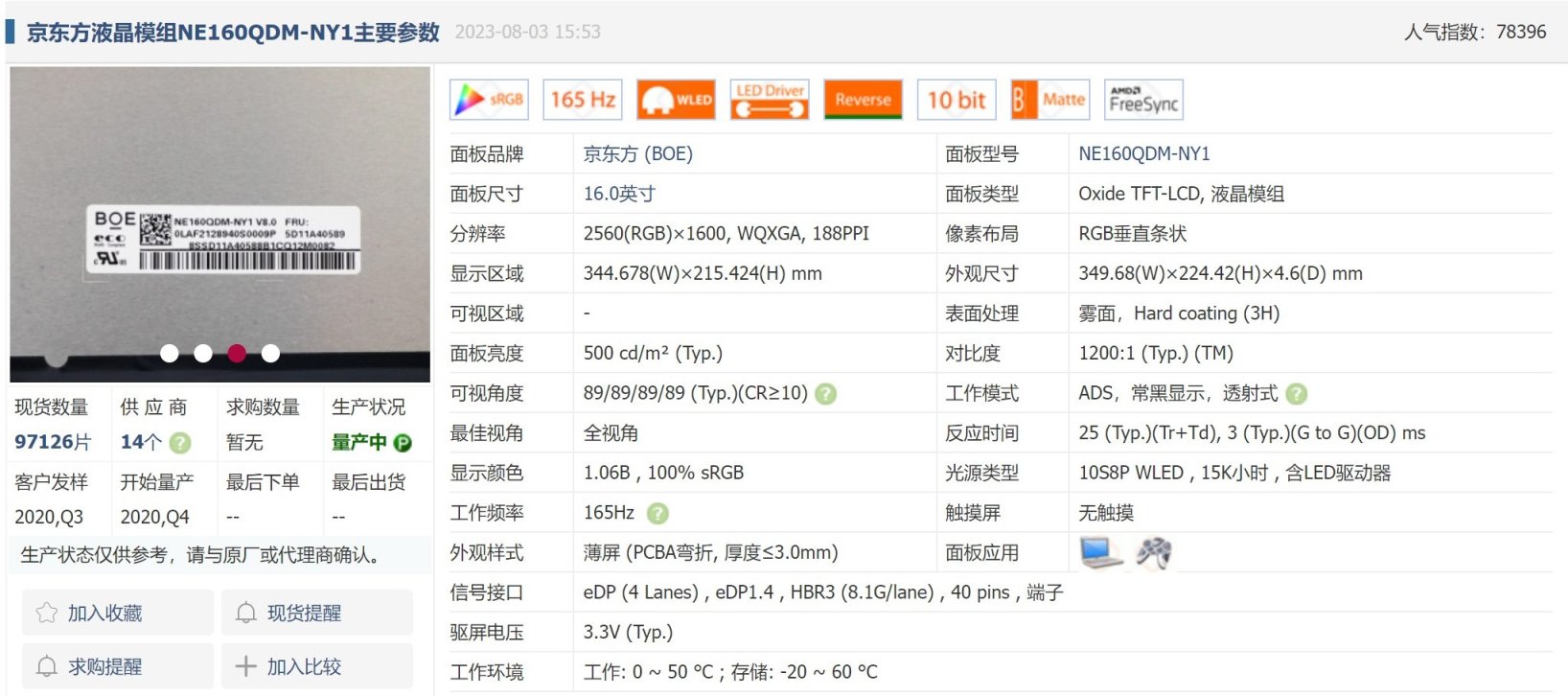Open the 京东方 (BOE) brand link
This screenshot has height=696, width=1568.
638,154
